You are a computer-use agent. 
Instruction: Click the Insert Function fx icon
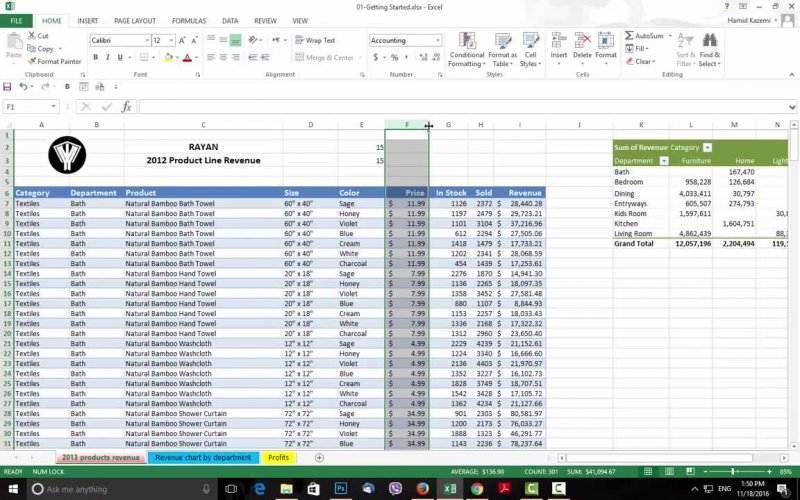126,106
